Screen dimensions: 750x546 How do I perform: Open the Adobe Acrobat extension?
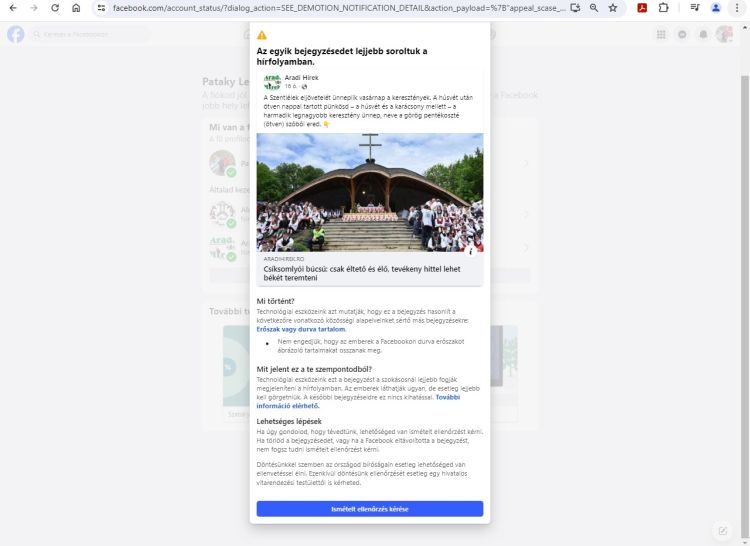pos(642,8)
